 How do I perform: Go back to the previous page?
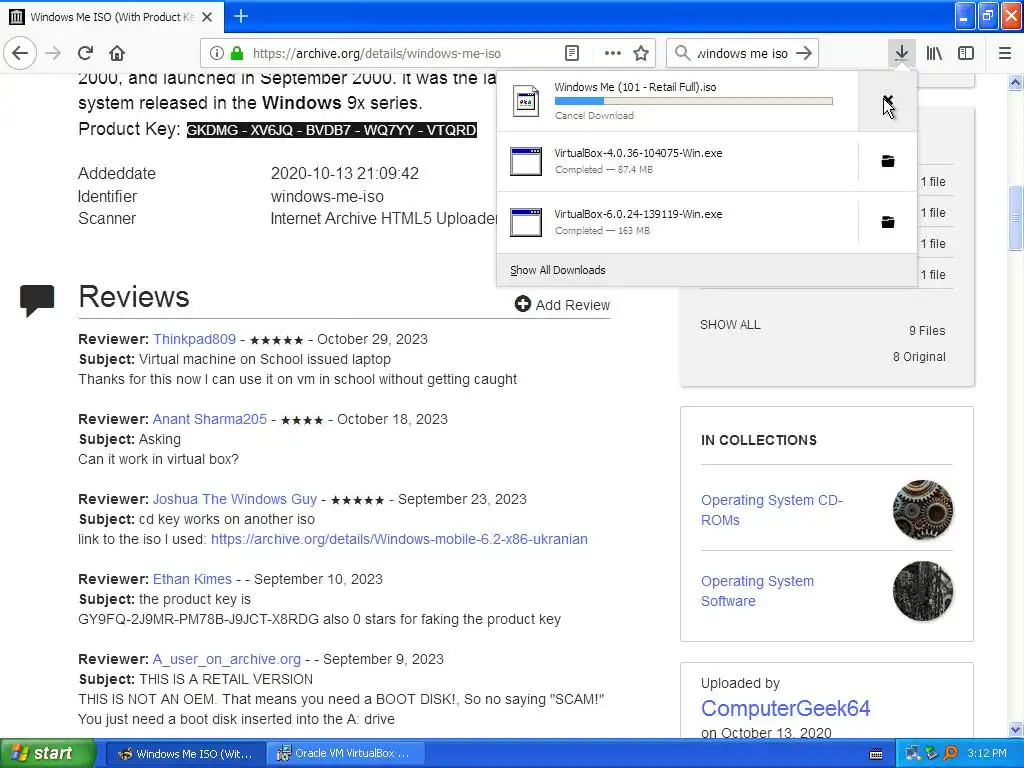pyautogui.click(x=20, y=53)
